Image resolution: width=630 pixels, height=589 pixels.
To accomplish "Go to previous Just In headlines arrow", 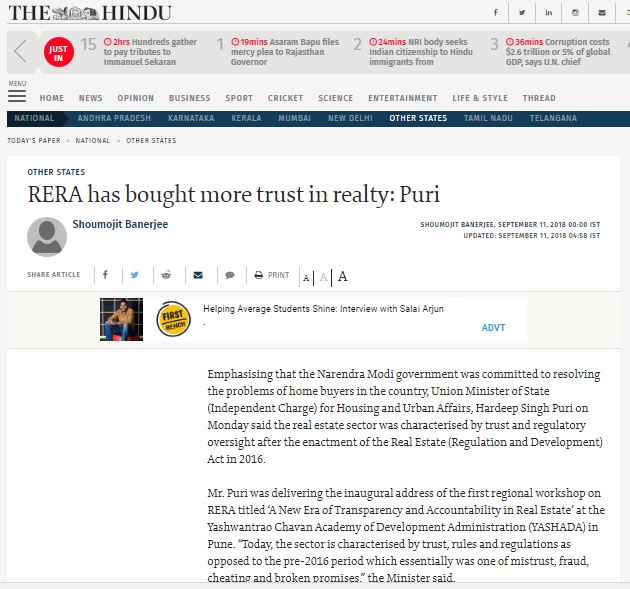I will pos(20,51).
